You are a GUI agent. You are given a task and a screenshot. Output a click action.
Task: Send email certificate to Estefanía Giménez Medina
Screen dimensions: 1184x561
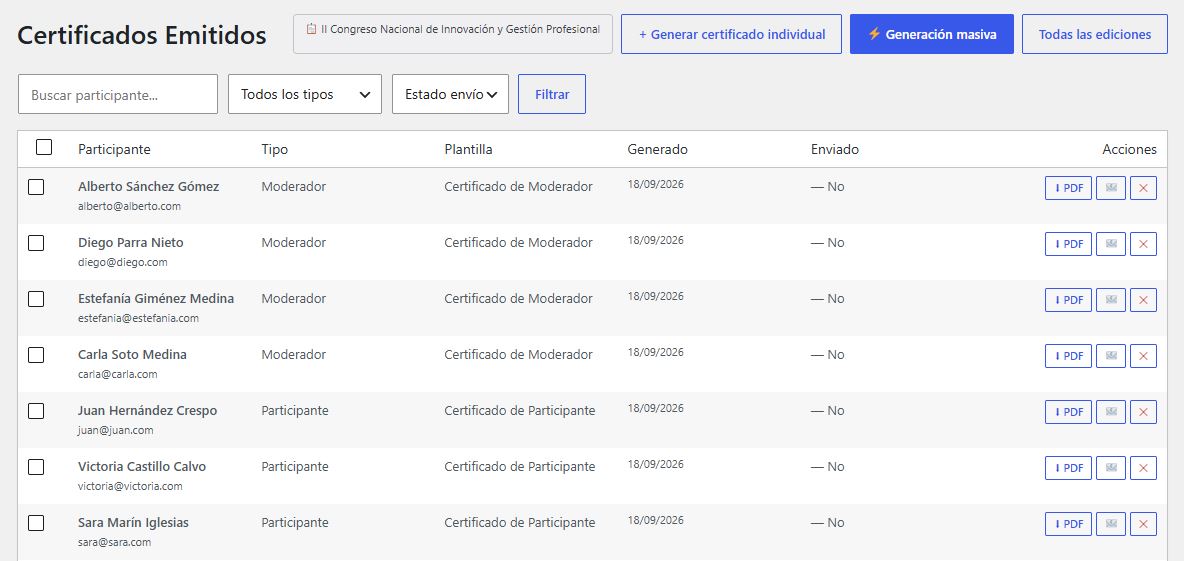click(x=1111, y=300)
